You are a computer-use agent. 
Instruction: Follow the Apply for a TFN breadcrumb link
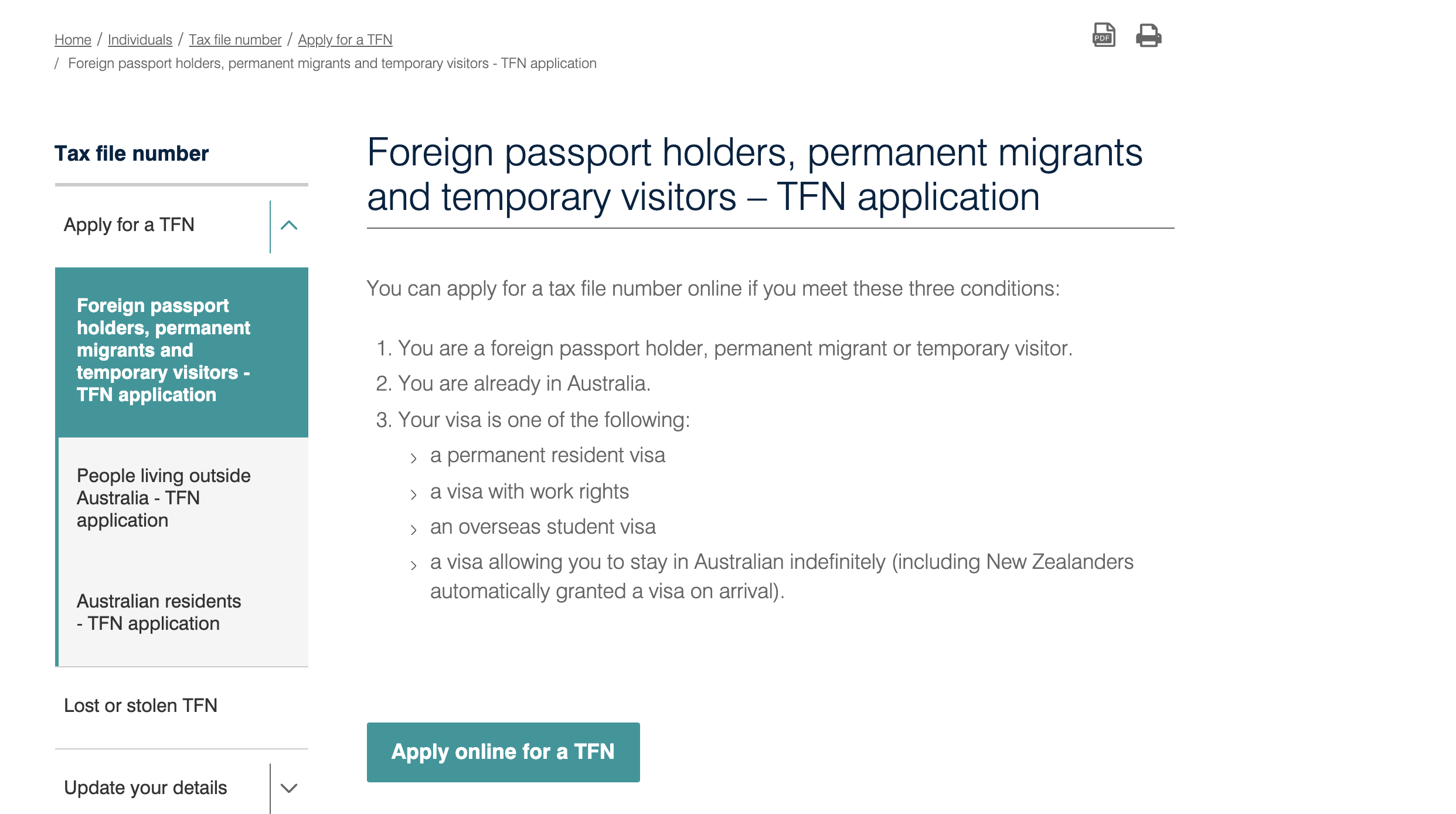(x=345, y=40)
